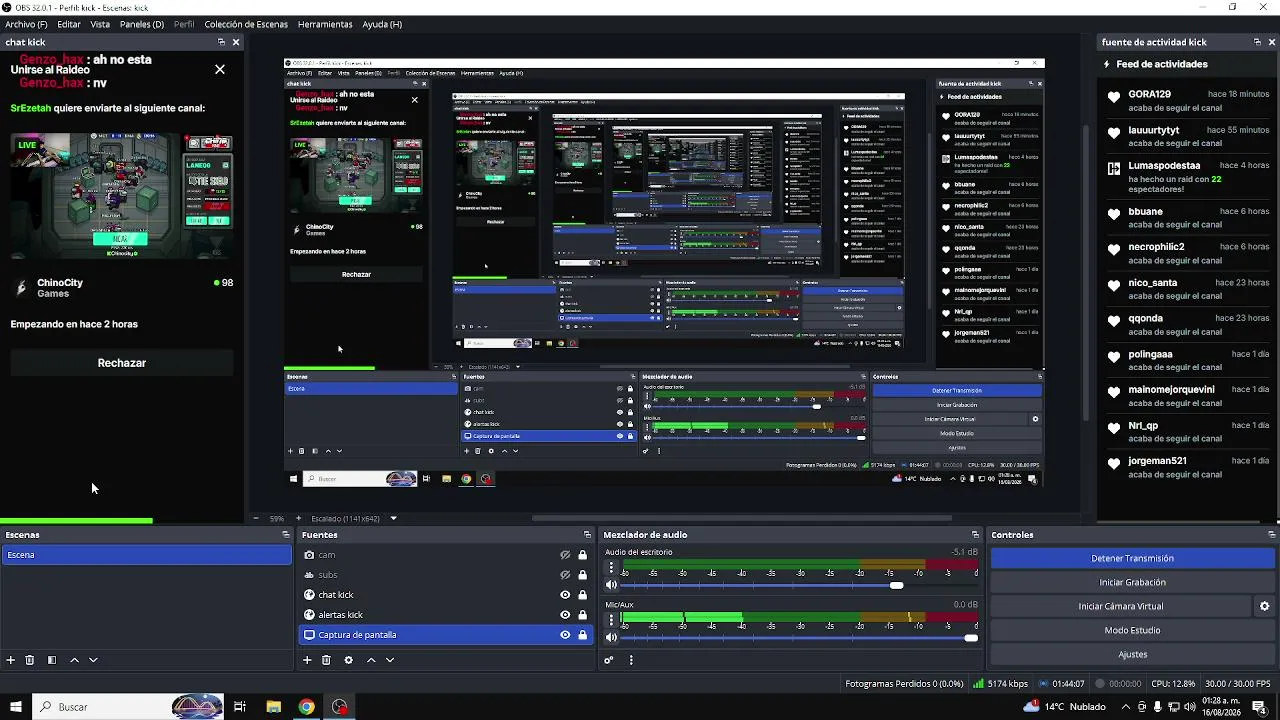Unlock the chat kick source
This screenshot has height=720, width=1280.
point(582,595)
